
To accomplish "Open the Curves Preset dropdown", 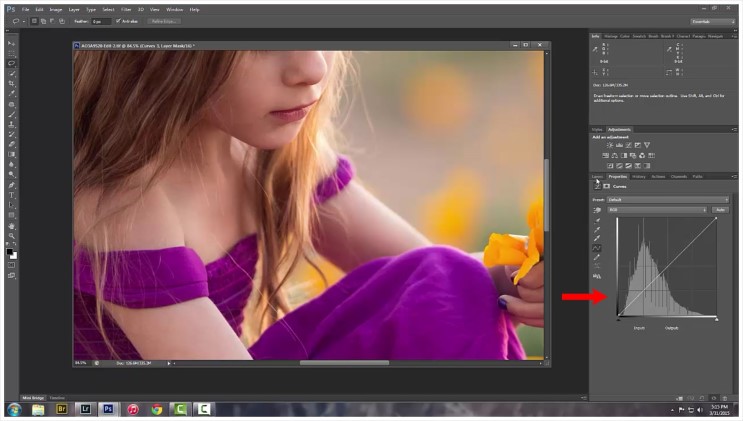I will coord(665,199).
